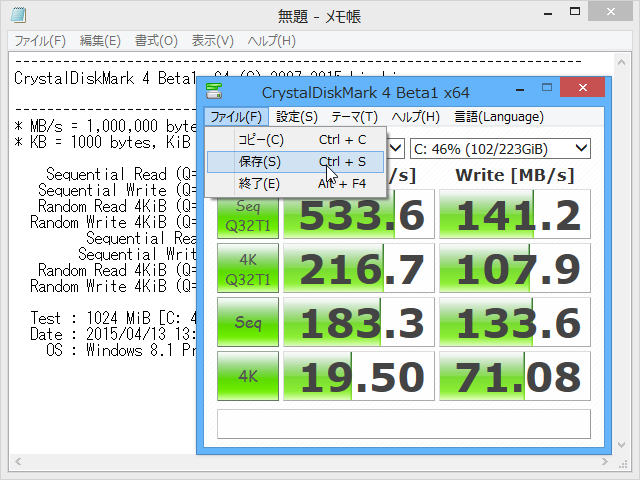
Task: Choose コピー(C) from file menu
Action: click(x=296, y=140)
